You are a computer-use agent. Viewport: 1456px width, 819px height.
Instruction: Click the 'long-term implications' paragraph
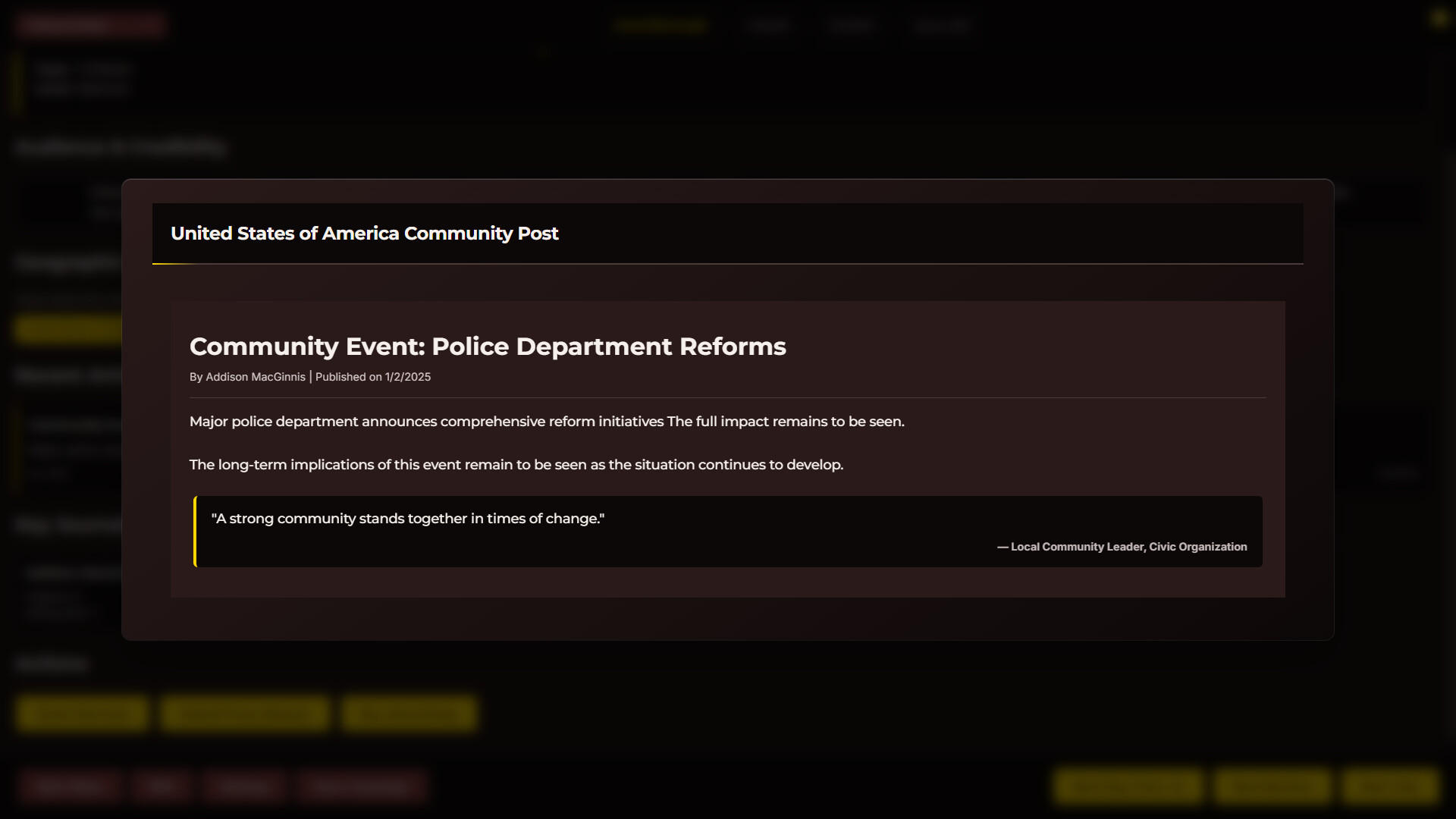pyautogui.click(x=516, y=465)
